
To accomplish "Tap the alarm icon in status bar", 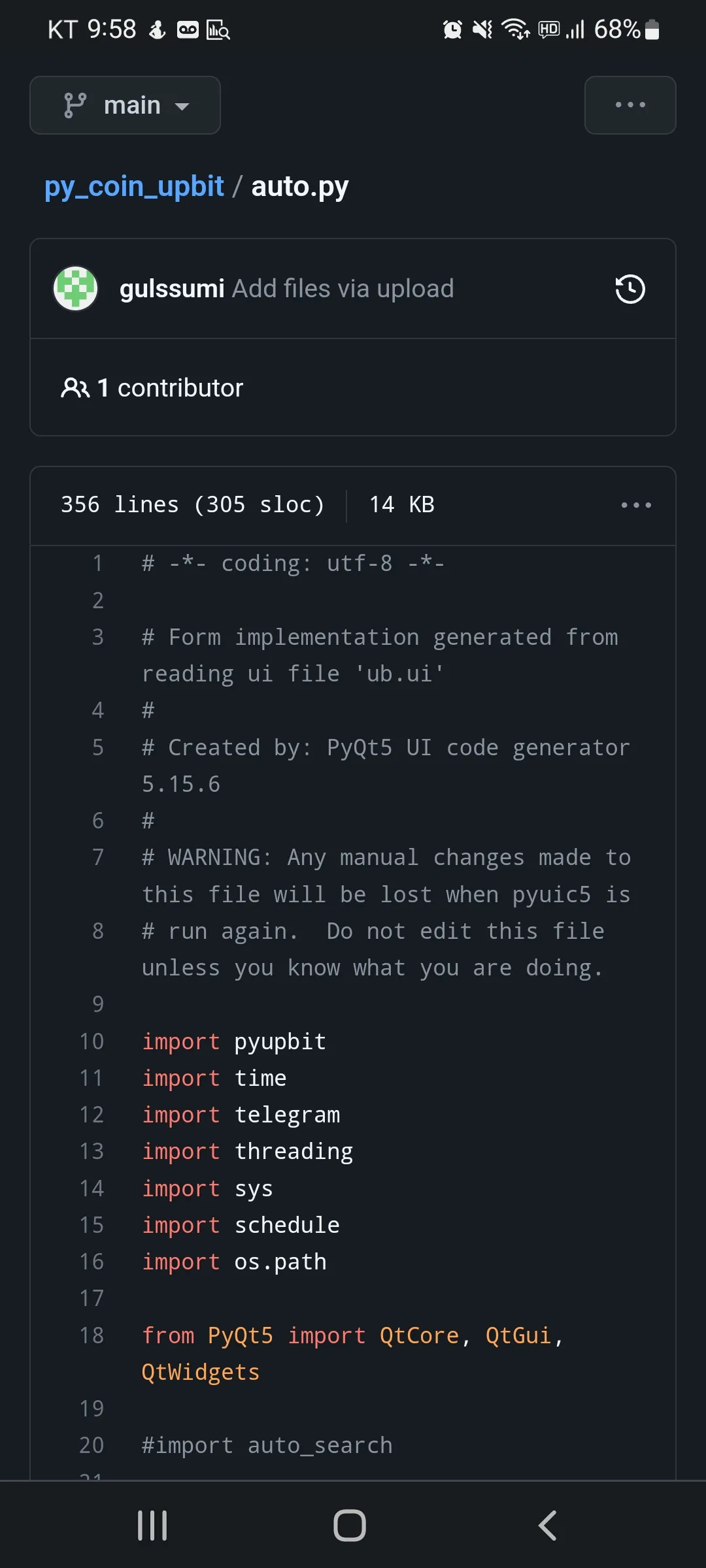I will pos(452,29).
